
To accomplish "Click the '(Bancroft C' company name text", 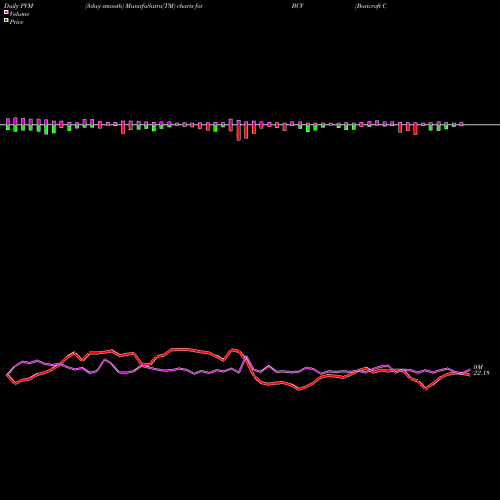I will tap(371, 6).
